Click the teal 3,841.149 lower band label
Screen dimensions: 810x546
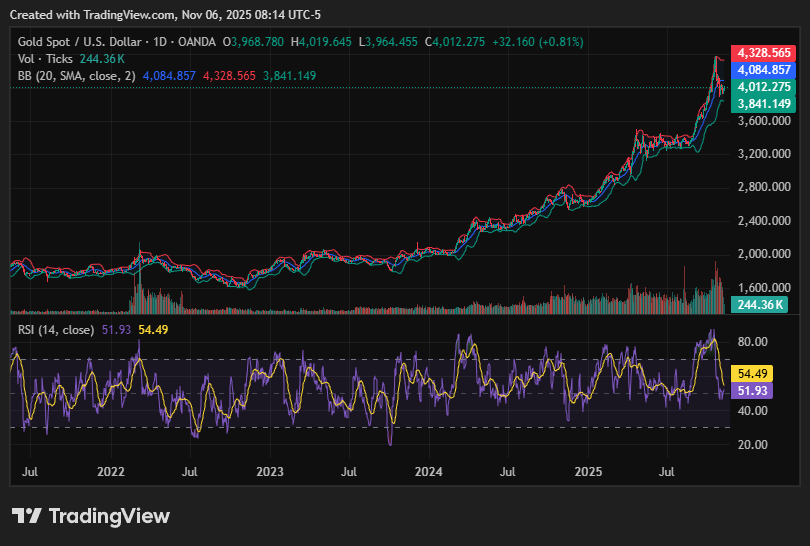764,104
